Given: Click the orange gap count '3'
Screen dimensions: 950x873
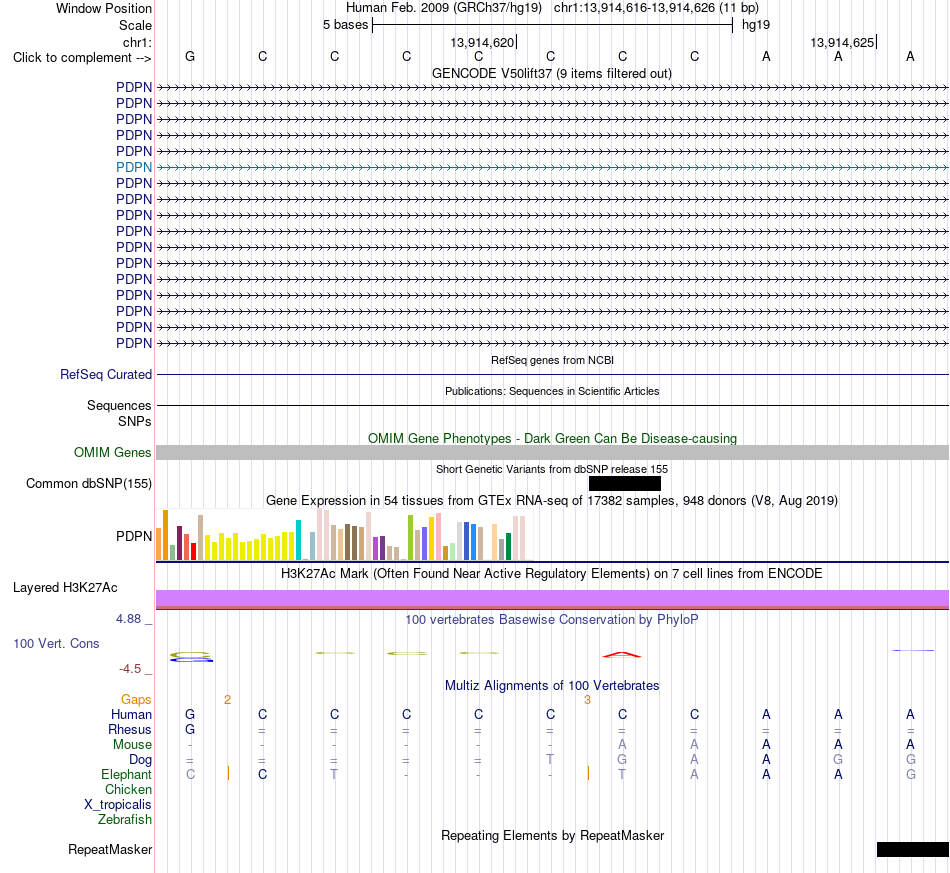Looking at the screenshot, I should click(x=587, y=700).
